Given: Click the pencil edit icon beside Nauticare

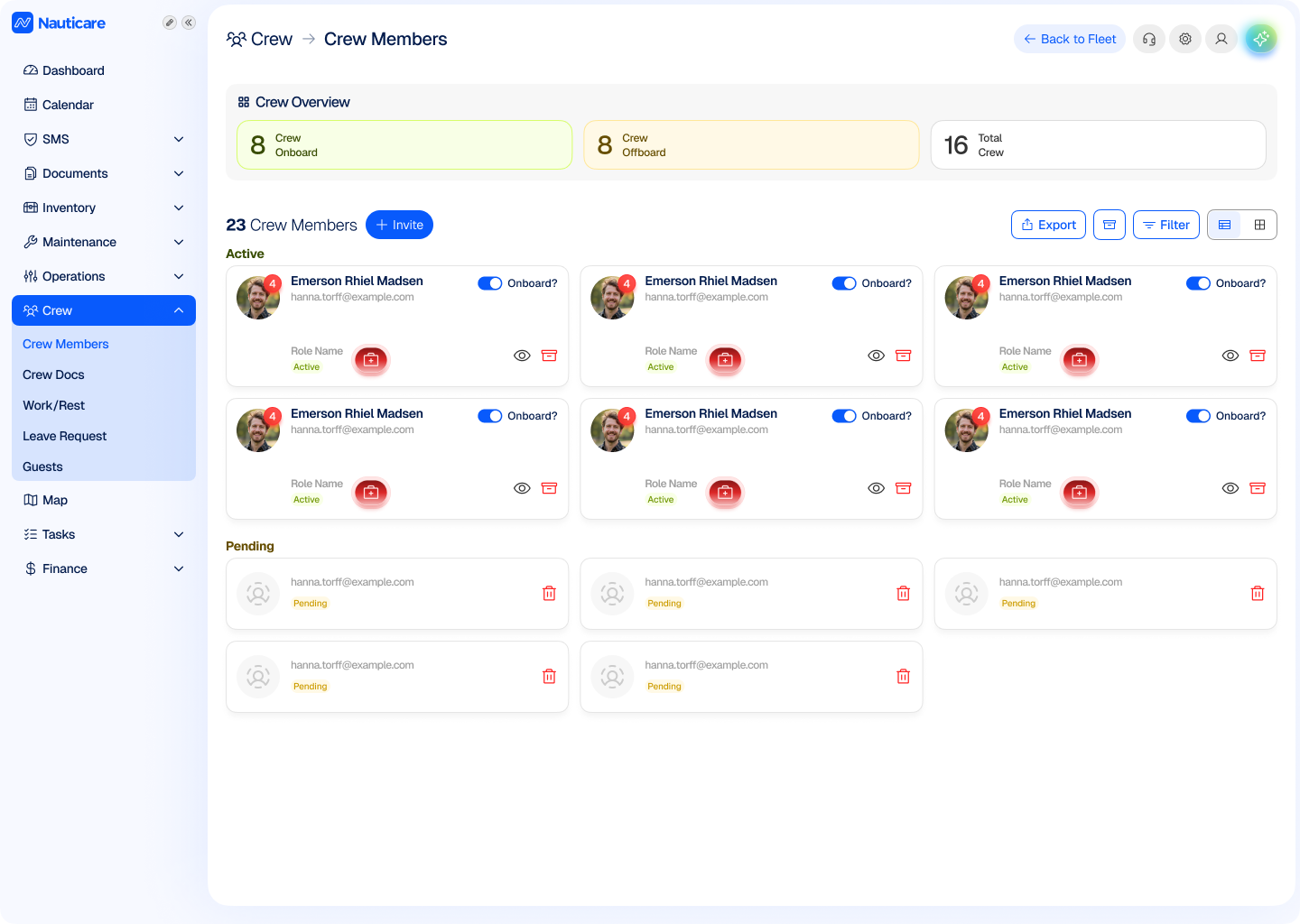Looking at the screenshot, I should pyautogui.click(x=169, y=23).
